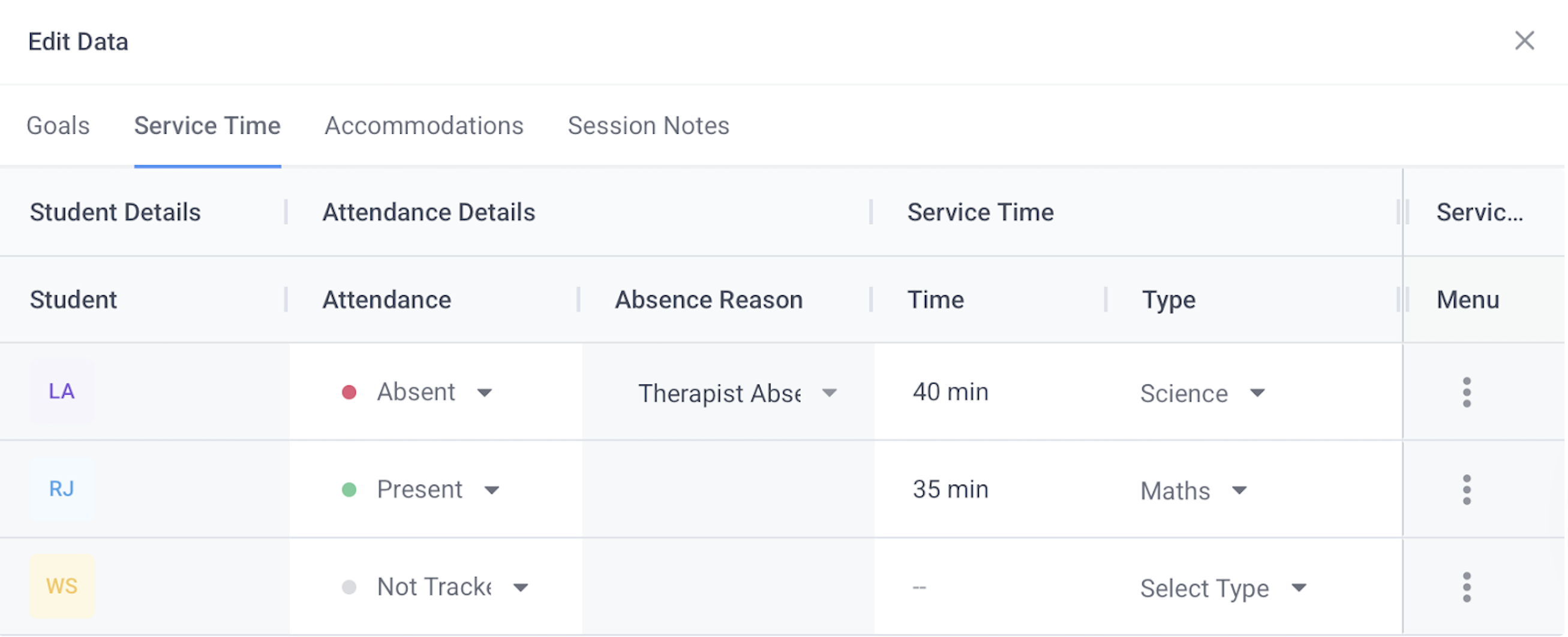Click the LA student avatar
1568x637 pixels.
[x=61, y=391]
